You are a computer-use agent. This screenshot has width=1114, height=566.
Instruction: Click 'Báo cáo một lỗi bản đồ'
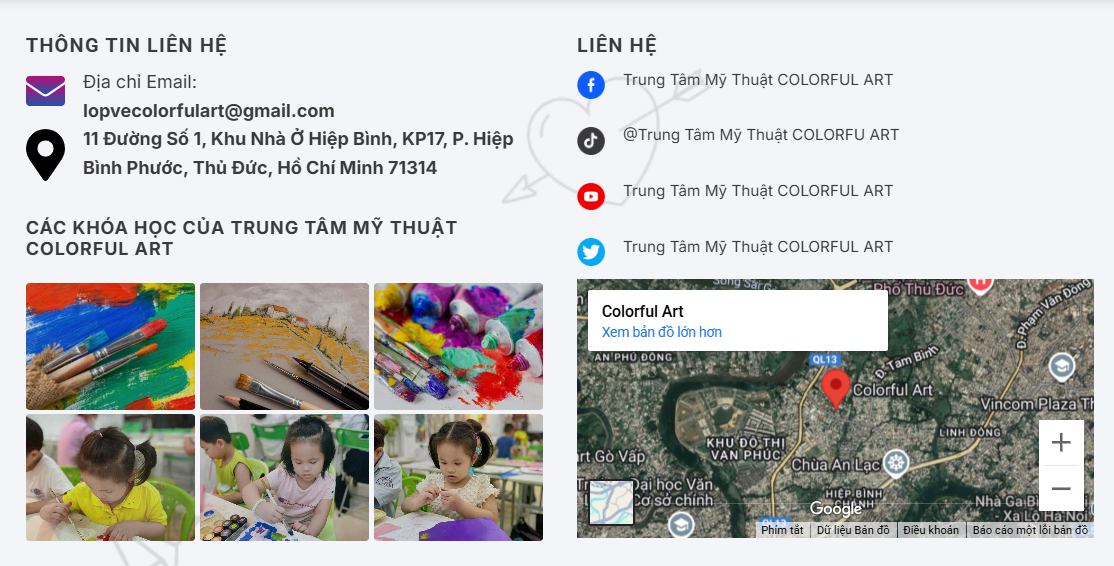pyautogui.click(x=1029, y=530)
